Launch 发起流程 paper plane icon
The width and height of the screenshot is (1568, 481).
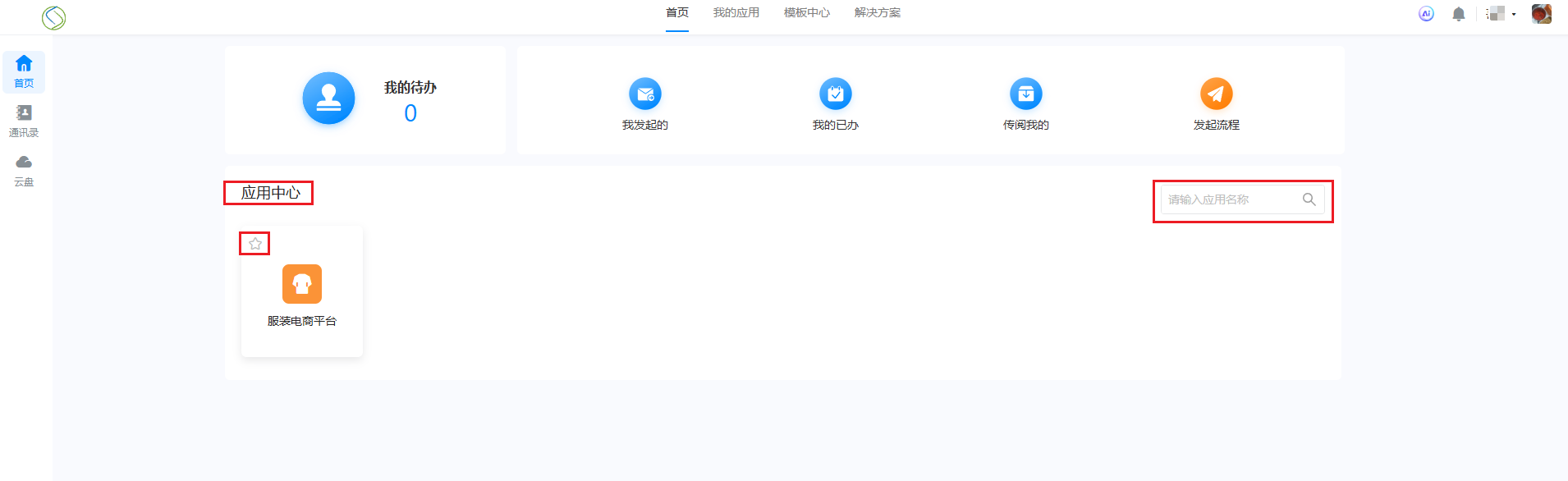point(1216,94)
